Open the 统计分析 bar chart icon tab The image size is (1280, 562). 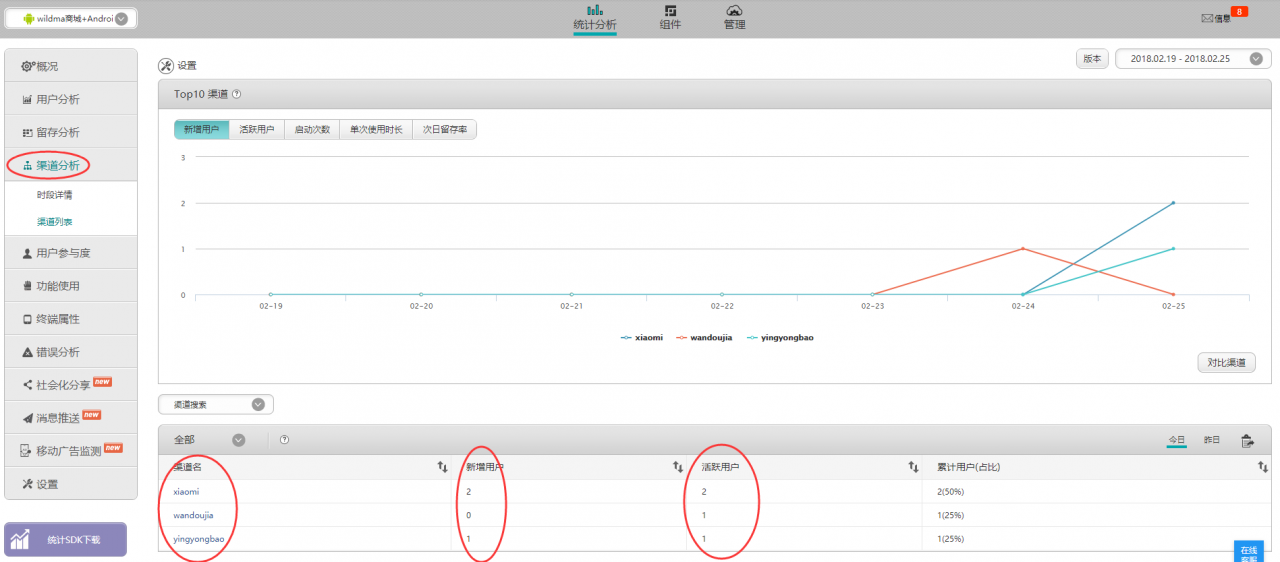coord(595,17)
